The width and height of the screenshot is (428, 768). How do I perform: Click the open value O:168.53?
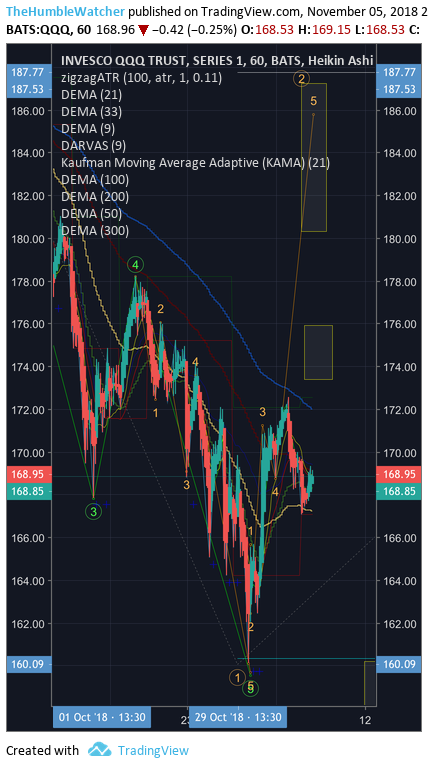click(266, 30)
